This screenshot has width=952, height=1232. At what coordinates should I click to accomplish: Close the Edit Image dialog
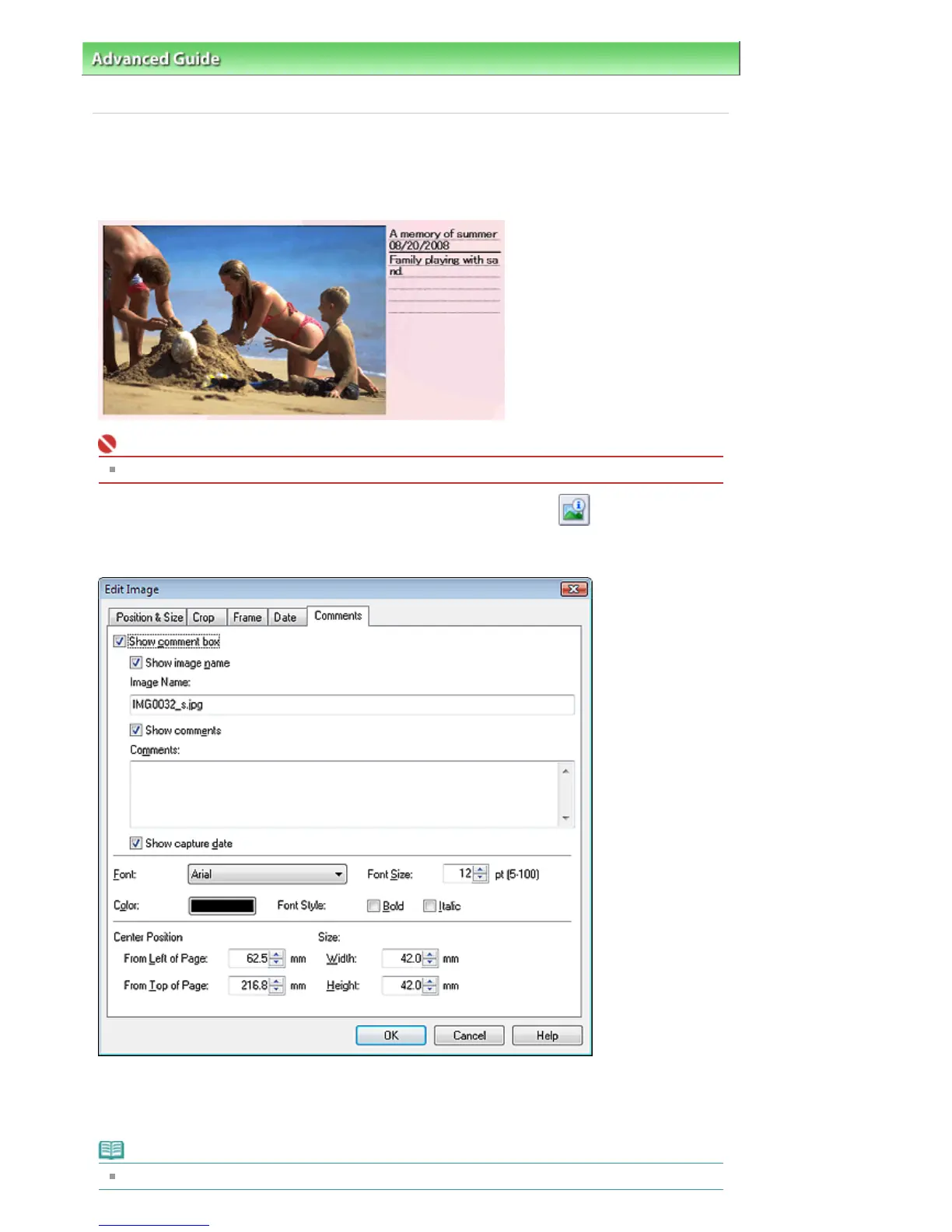574,589
